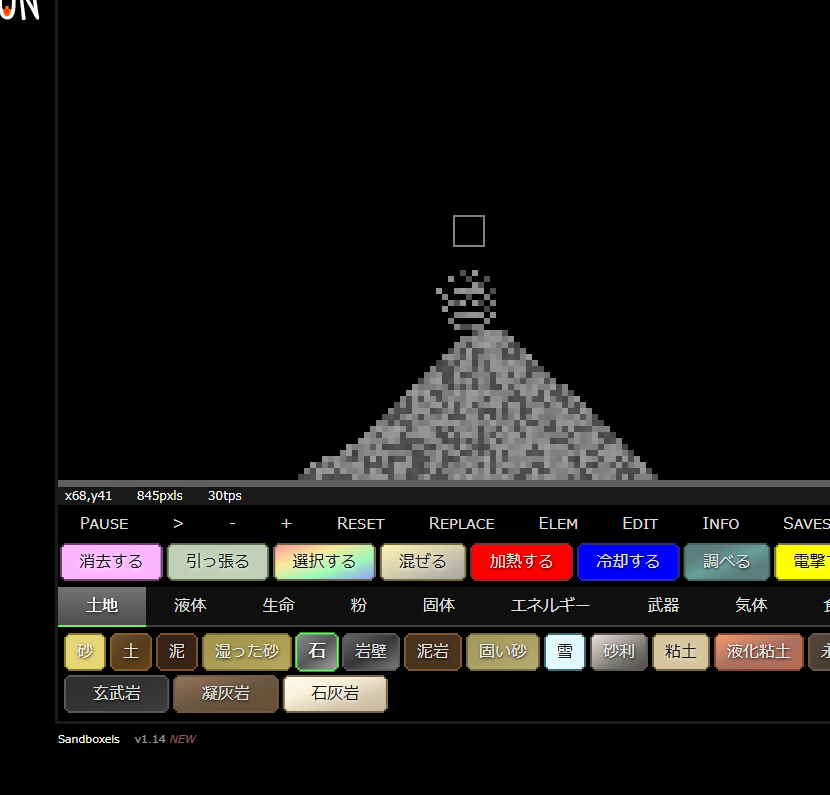Select the 冷却する cool tool
This screenshot has height=795, width=830.
[628, 562]
